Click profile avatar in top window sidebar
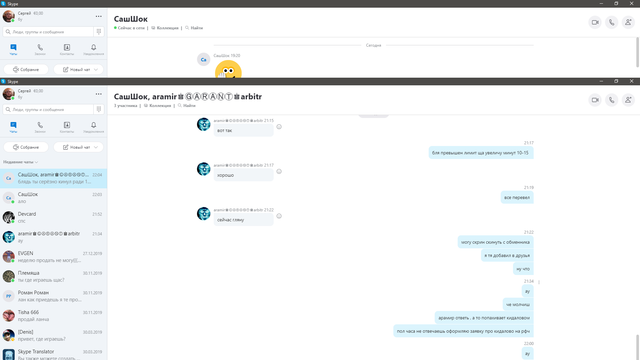Image resolution: width=640 pixels, height=360 pixels. (9, 16)
